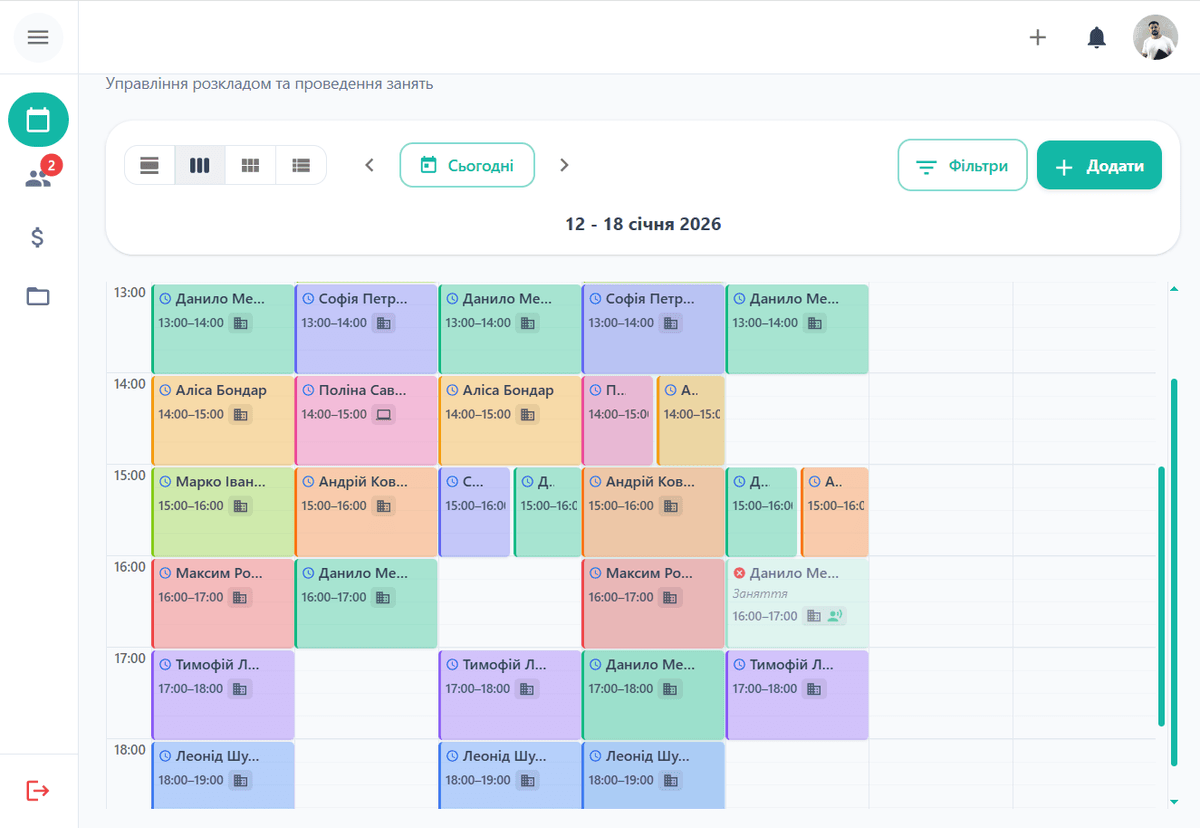Open the finances dollar icon
Image resolution: width=1200 pixels, height=828 pixels.
pyautogui.click(x=38, y=238)
